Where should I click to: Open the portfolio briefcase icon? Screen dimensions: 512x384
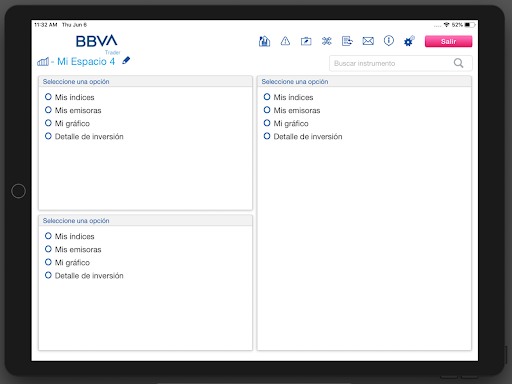point(306,41)
